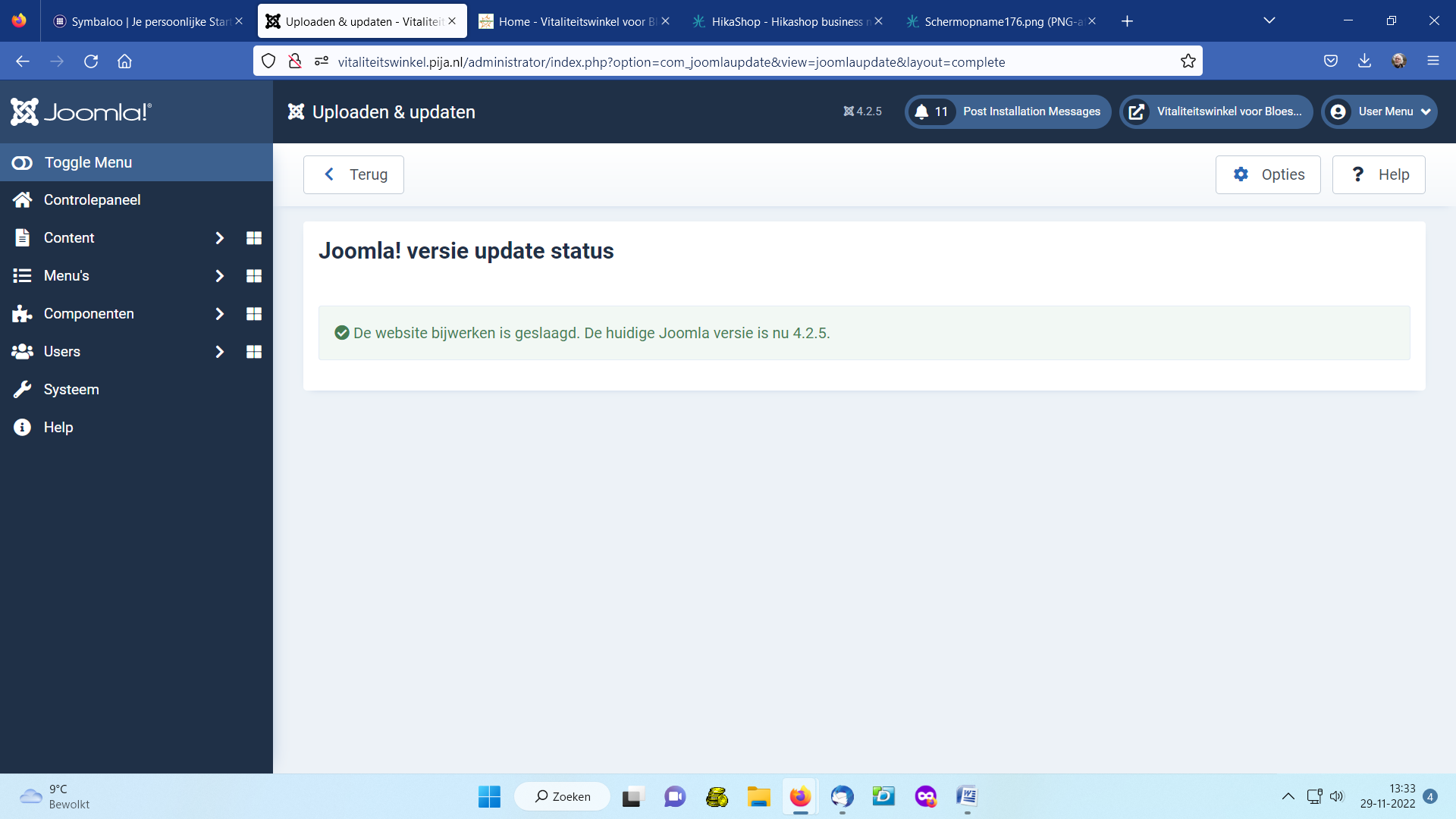Expand the Componenten submenu arrow
The image size is (1456, 819).
coord(219,314)
